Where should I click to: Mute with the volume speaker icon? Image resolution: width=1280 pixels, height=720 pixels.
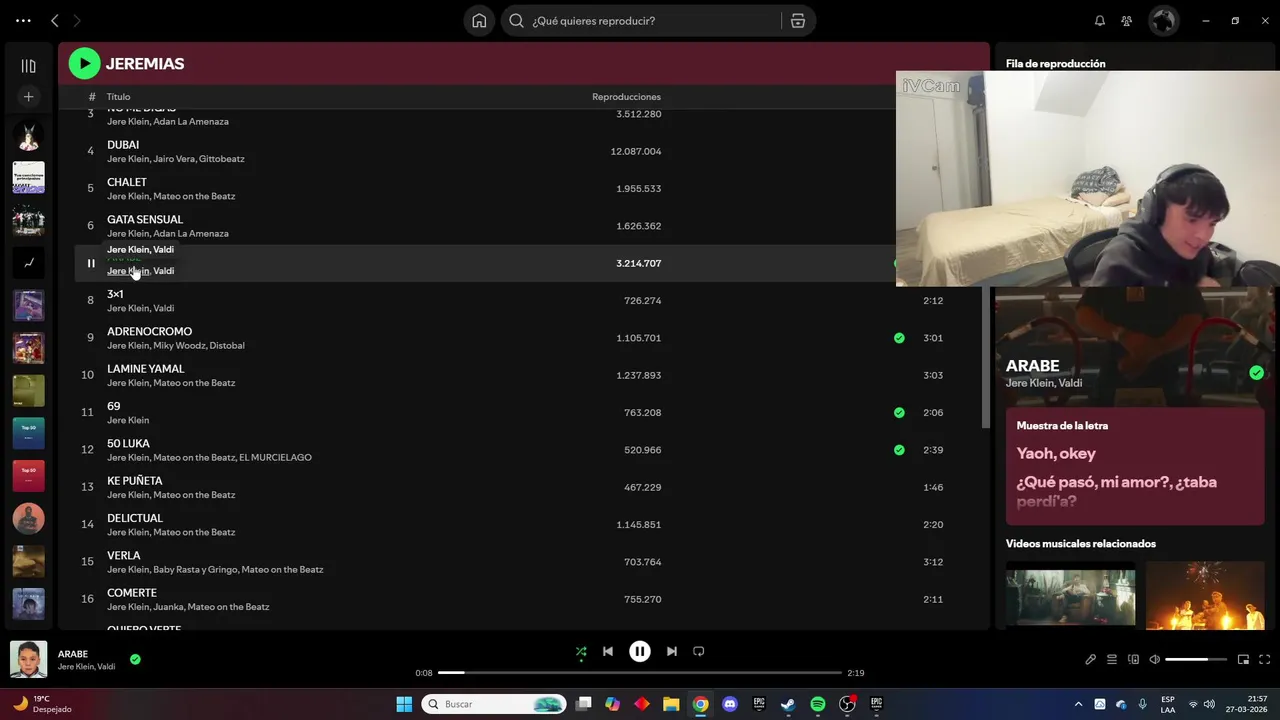pyautogui.click(x=1154, y=659)
